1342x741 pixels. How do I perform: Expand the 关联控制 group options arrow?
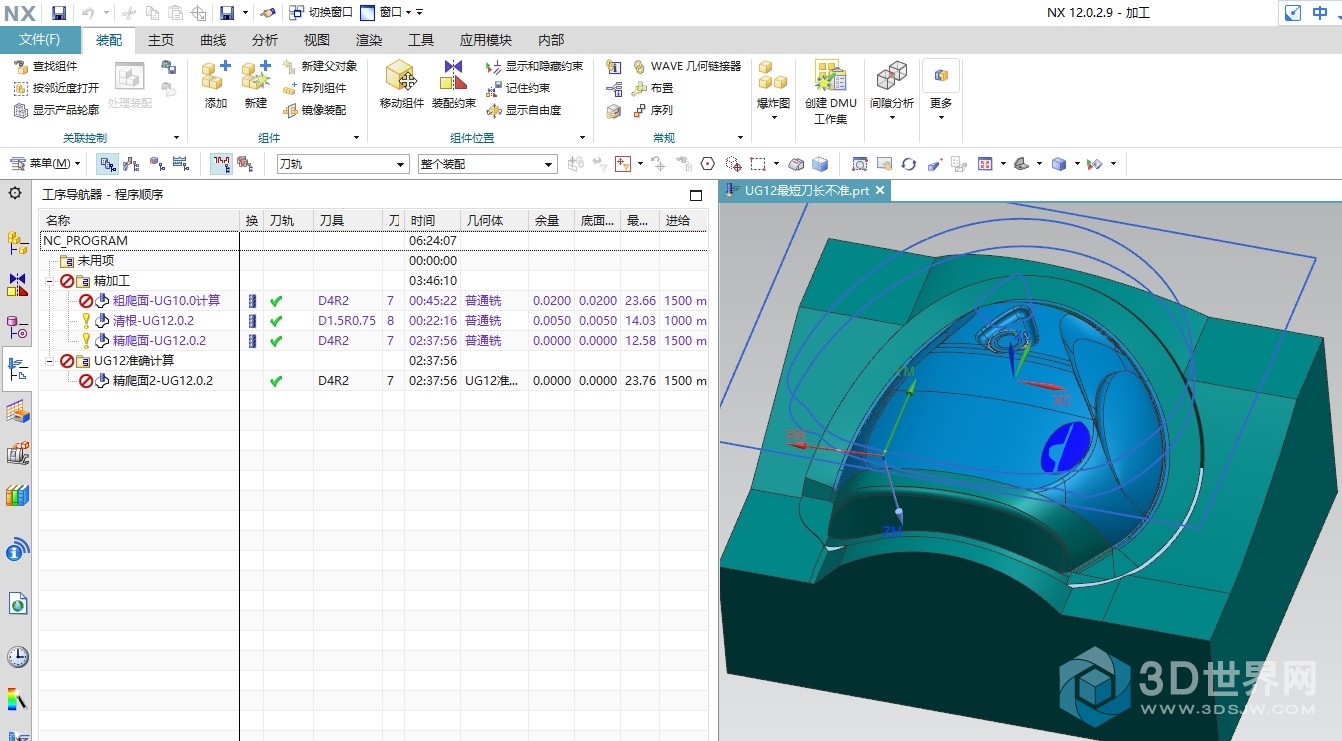(176, 138)
